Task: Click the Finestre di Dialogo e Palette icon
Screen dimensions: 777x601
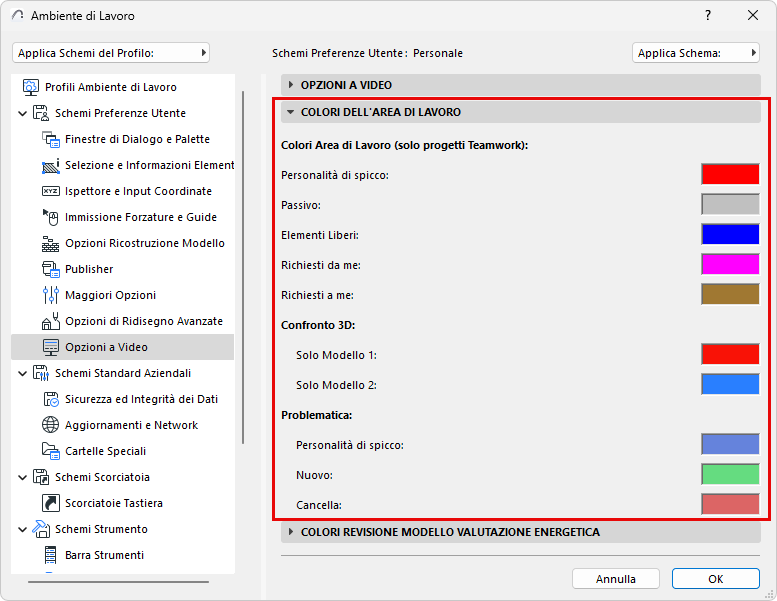Action: (51, 139)
